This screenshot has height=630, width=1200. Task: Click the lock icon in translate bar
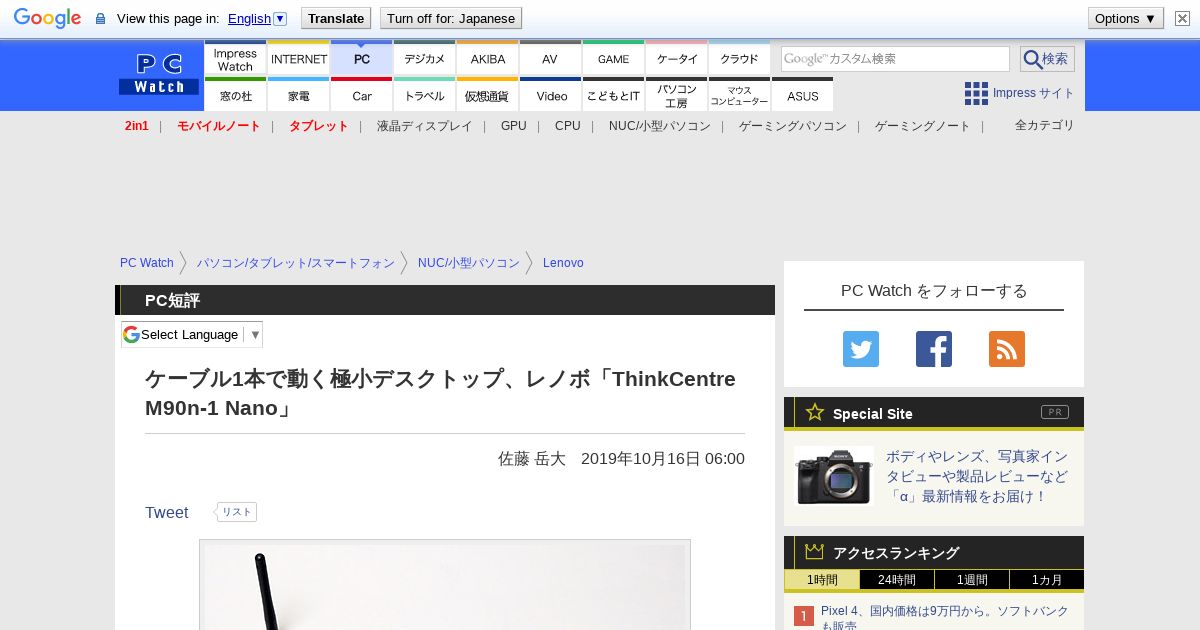pos(100,18)
